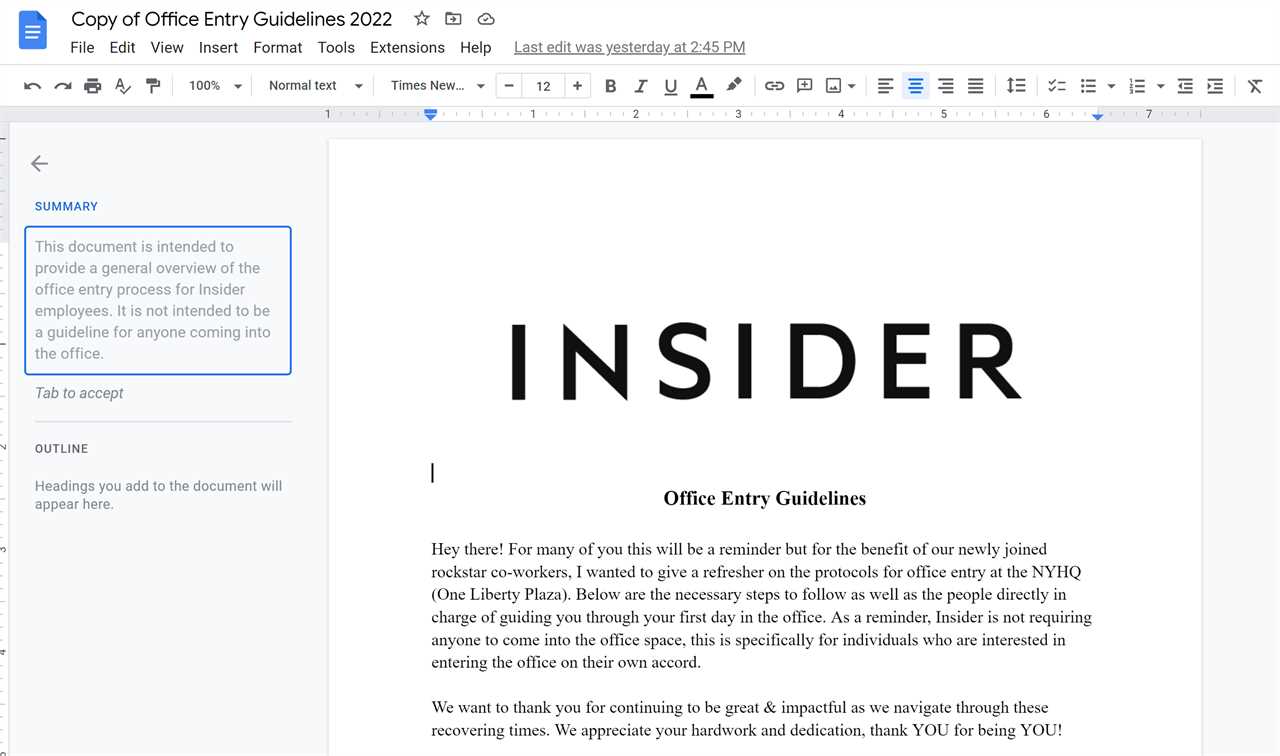The image size is (1280, 756).
Task: Toggle bold formatting
Action: (610, 86)
